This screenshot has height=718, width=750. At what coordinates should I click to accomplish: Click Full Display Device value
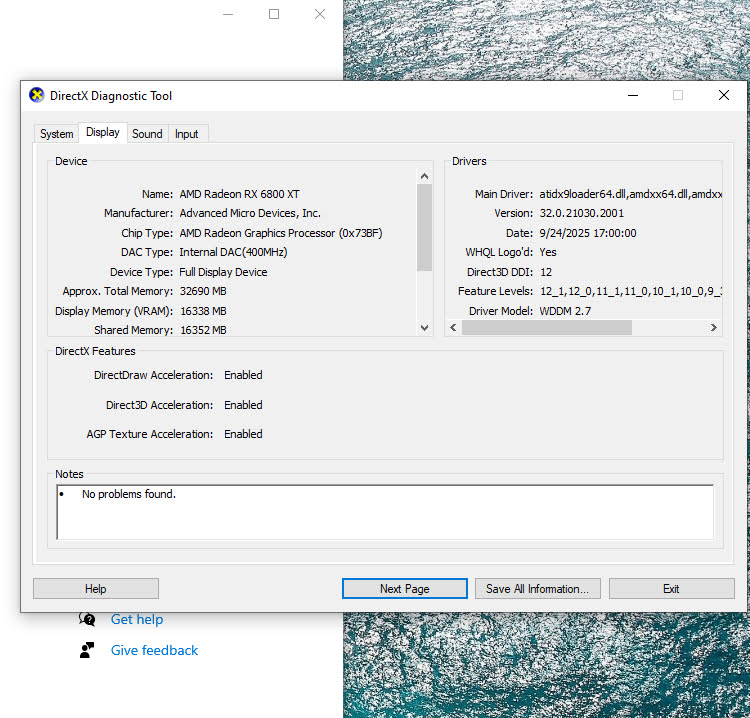pyautogui.click(x=223, y=272)
